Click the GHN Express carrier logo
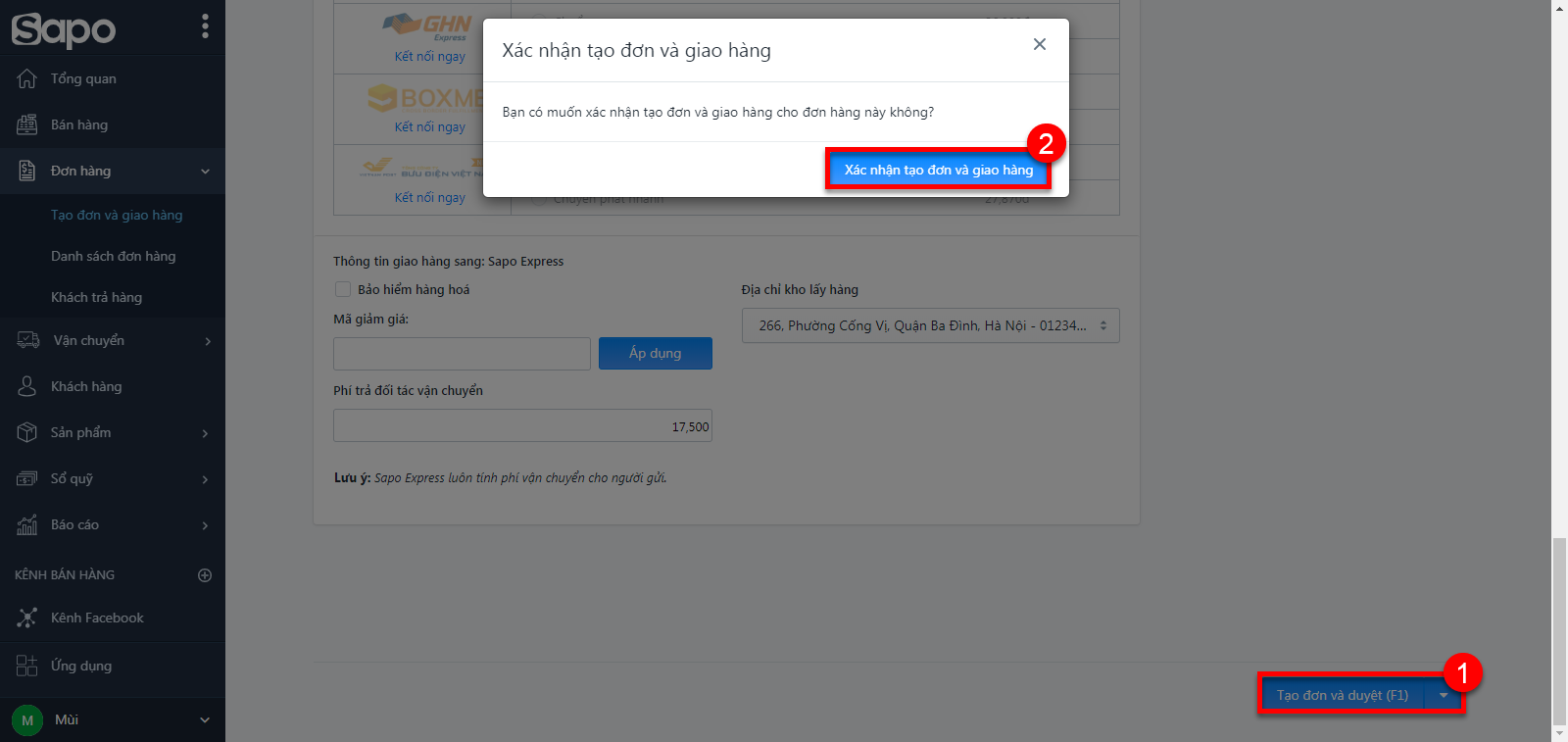This screenshot has height=742, width=1568. tap(427, 26)
